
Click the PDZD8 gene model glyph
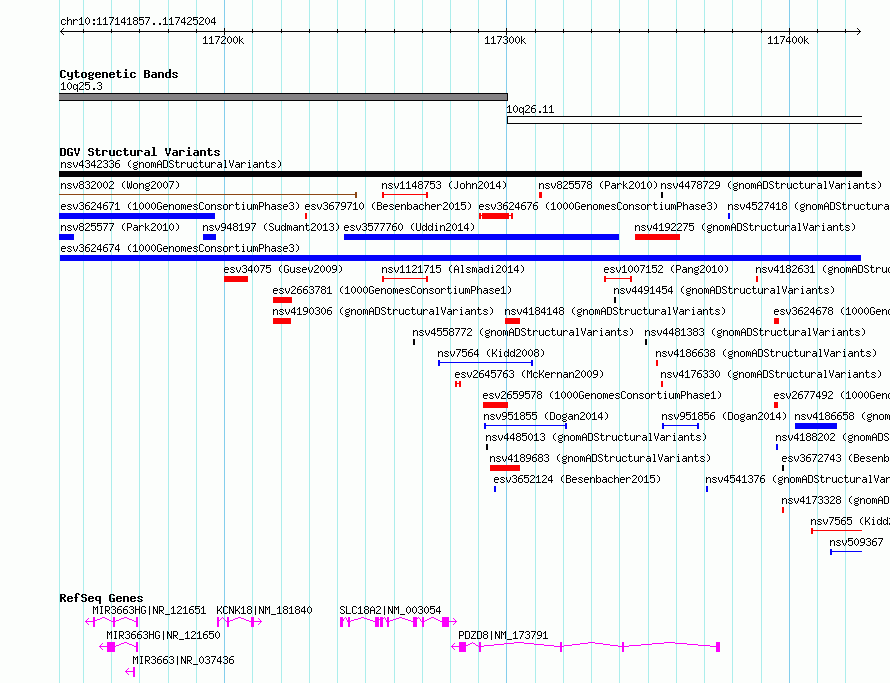tap(586, 647)
